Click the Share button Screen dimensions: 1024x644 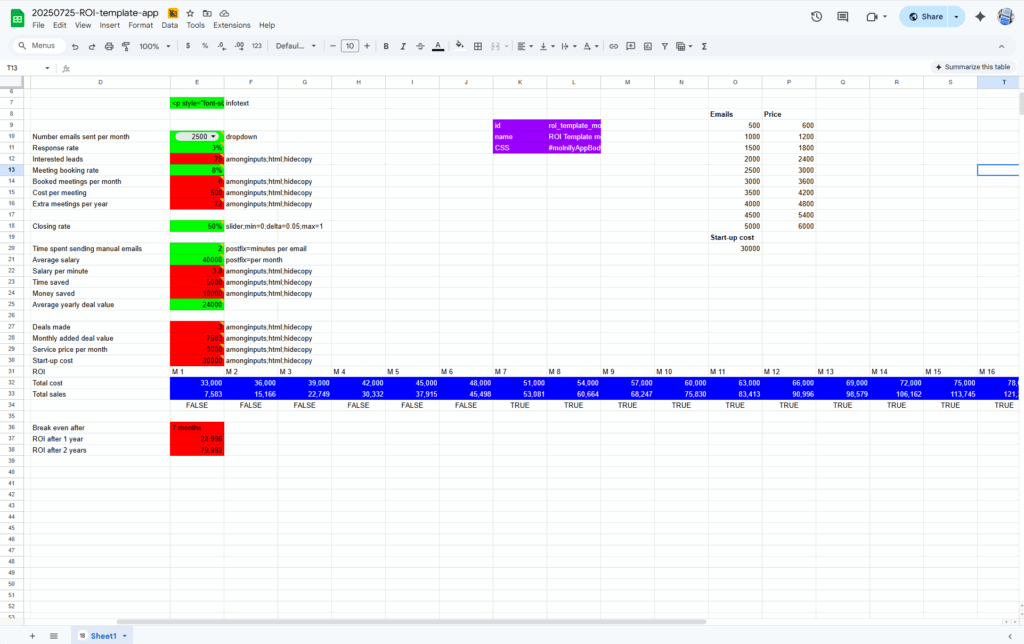tap(924, 17)
